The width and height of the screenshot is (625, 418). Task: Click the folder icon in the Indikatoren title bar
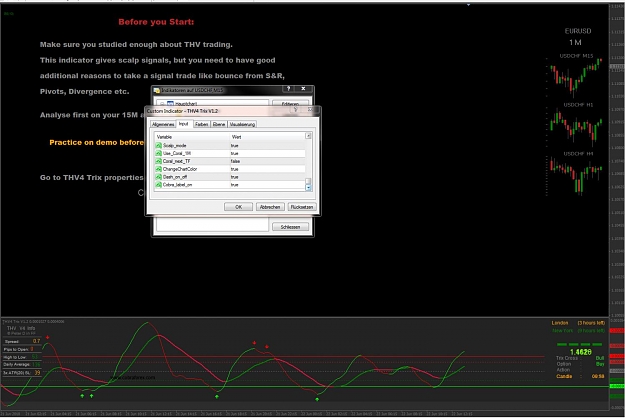coord(157,90)
